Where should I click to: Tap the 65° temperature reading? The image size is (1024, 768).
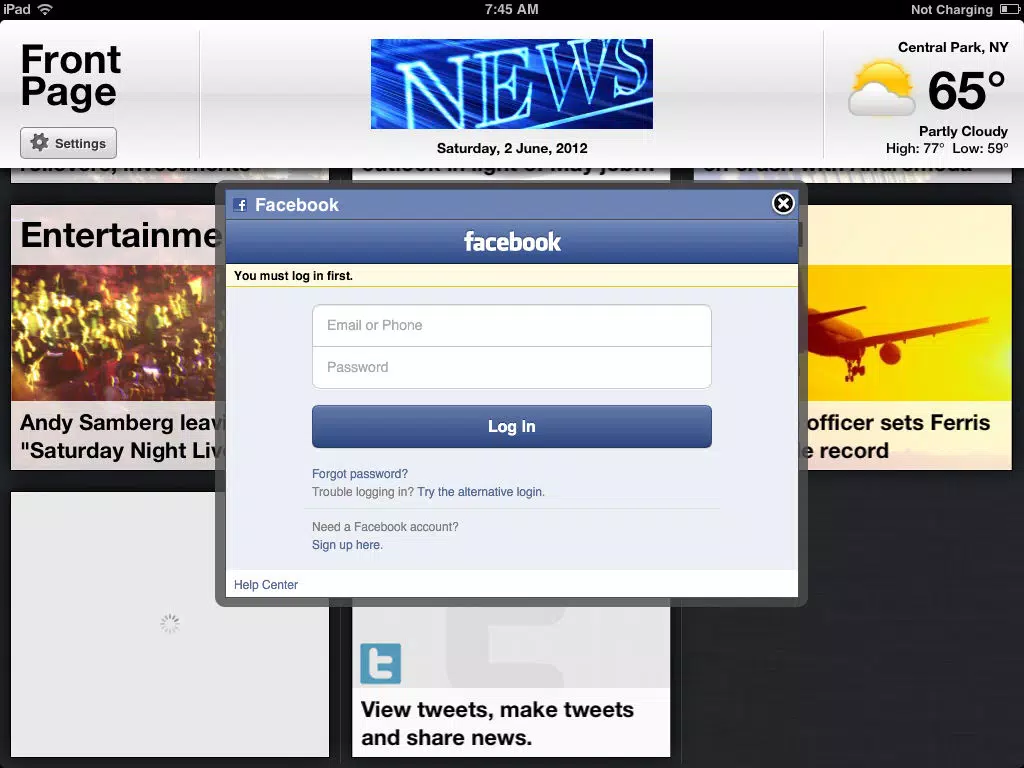click(x=967, y=90)
